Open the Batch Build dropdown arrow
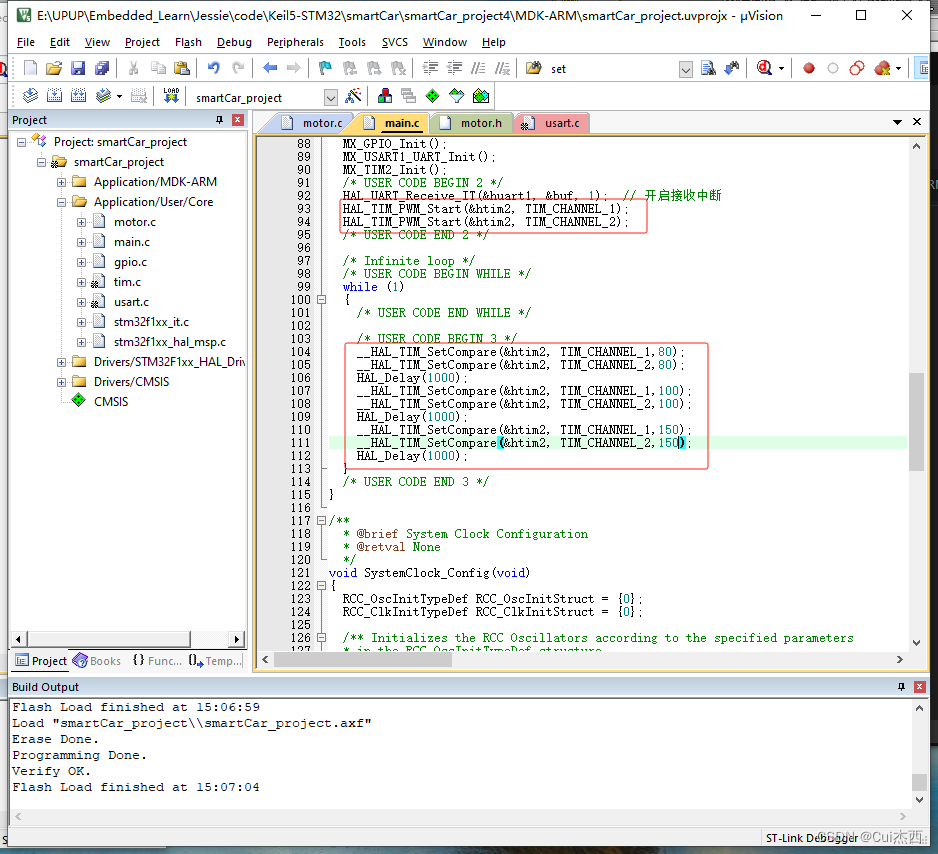This screenshot has width=938, height=854. coord(120,96)
